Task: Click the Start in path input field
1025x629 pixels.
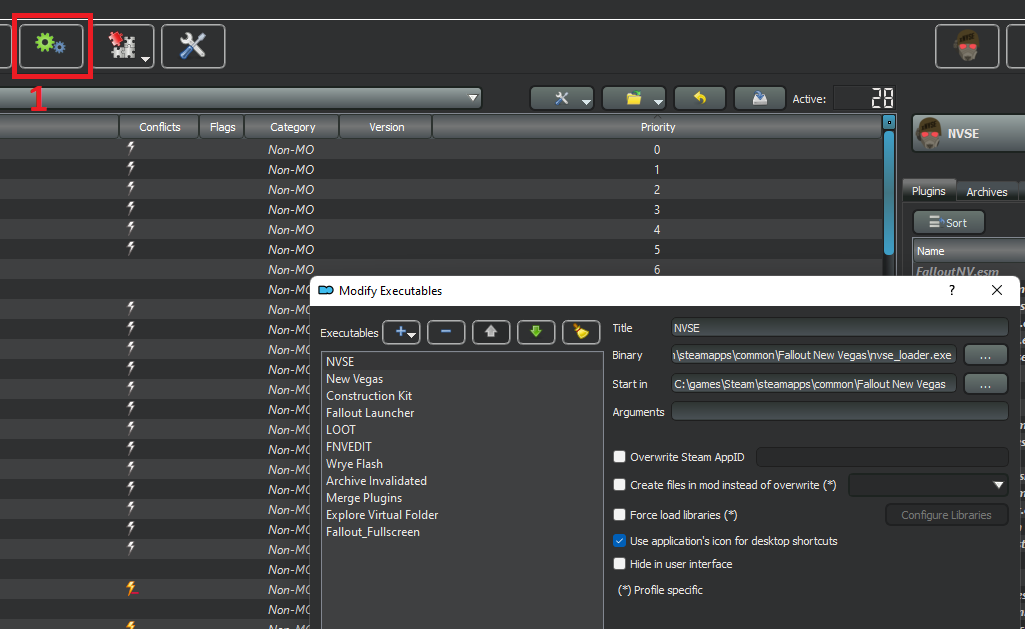Action: tap(814, 384)
